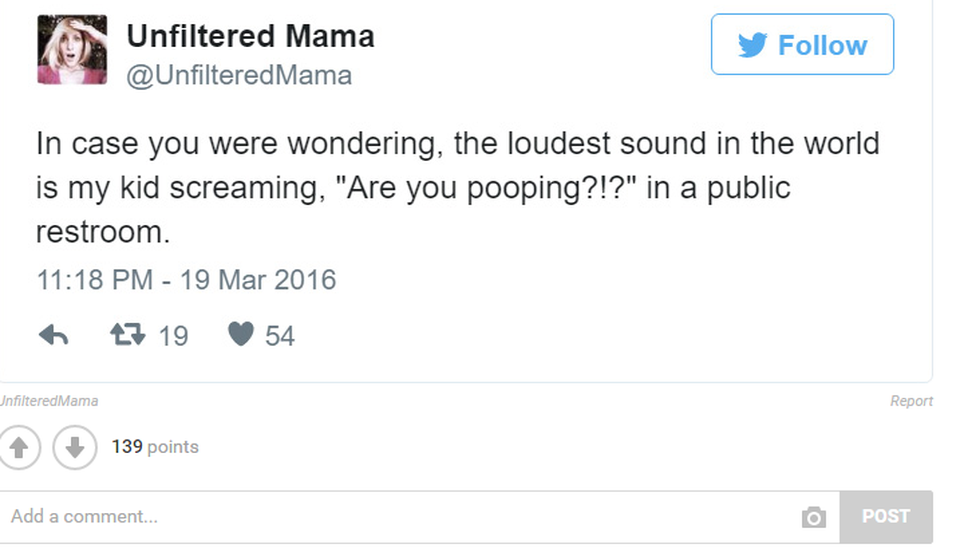960x548 pixels.
Task: Downvote the post with the down arrow
Action: [x=75, y=446]
